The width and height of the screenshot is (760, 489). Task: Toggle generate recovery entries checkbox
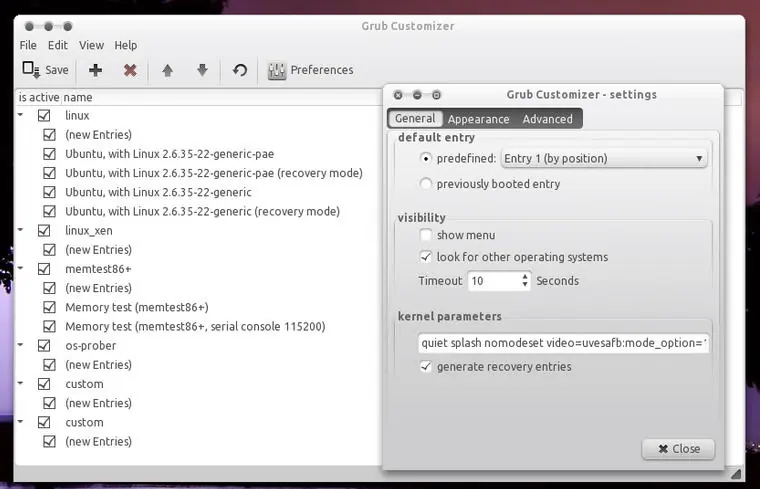[x=426, y=366]
